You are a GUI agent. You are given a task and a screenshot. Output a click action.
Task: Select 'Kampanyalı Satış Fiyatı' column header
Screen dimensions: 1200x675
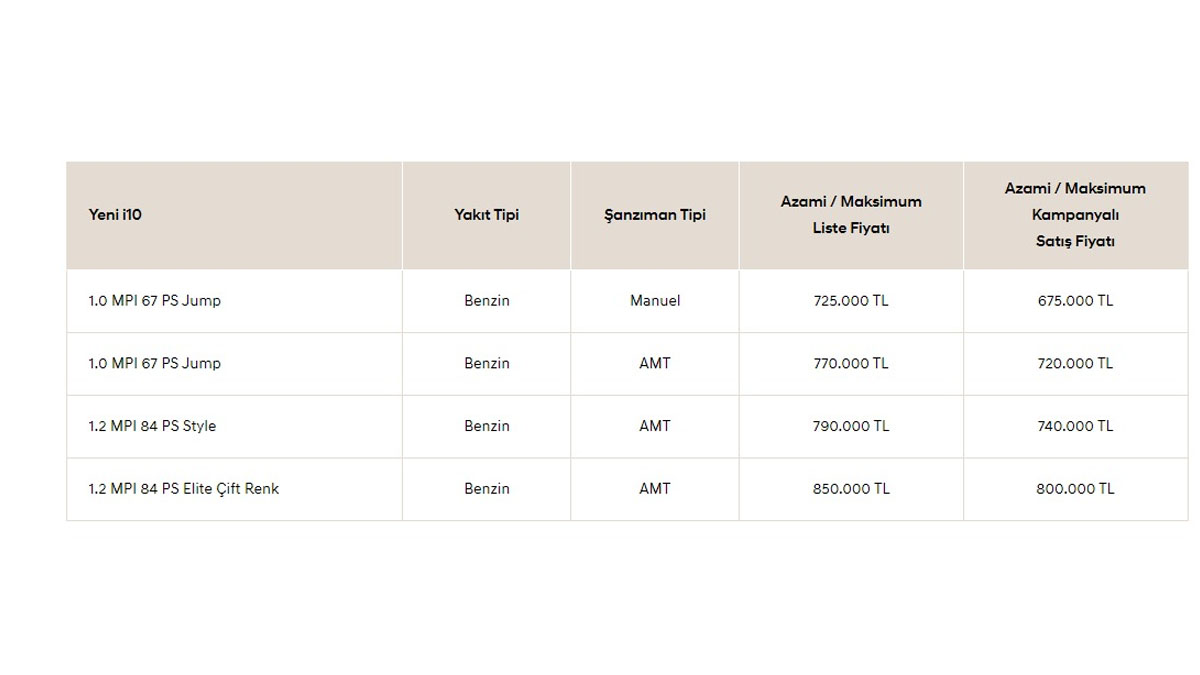tap(1075, 215)
